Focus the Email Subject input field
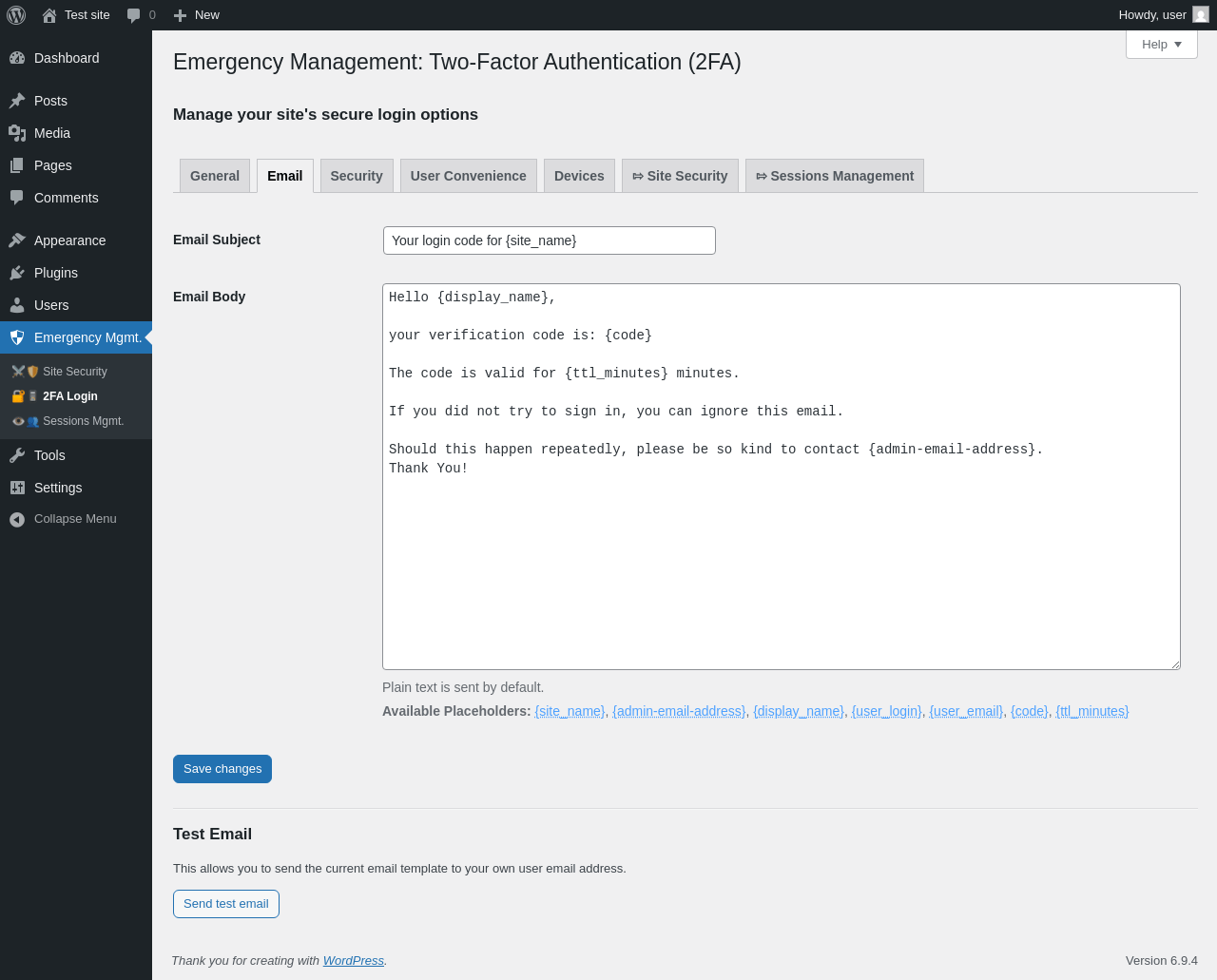Viewport: 1217px width, 980px height. (x=549, y=240)
